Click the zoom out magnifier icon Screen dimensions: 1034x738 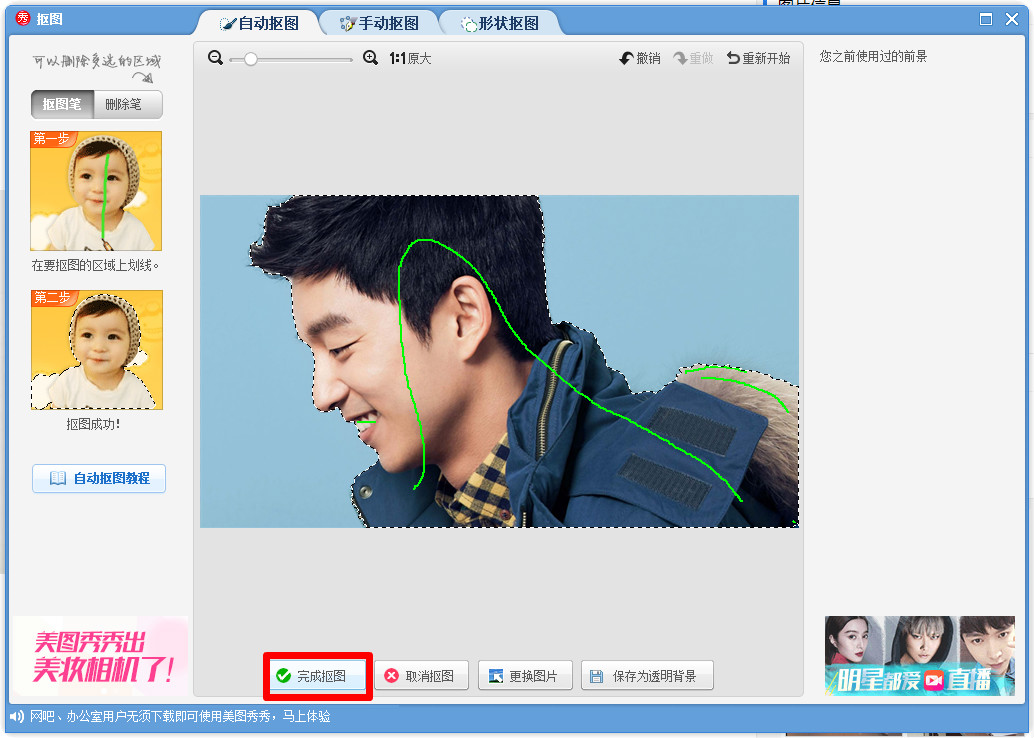coord(215,58)
